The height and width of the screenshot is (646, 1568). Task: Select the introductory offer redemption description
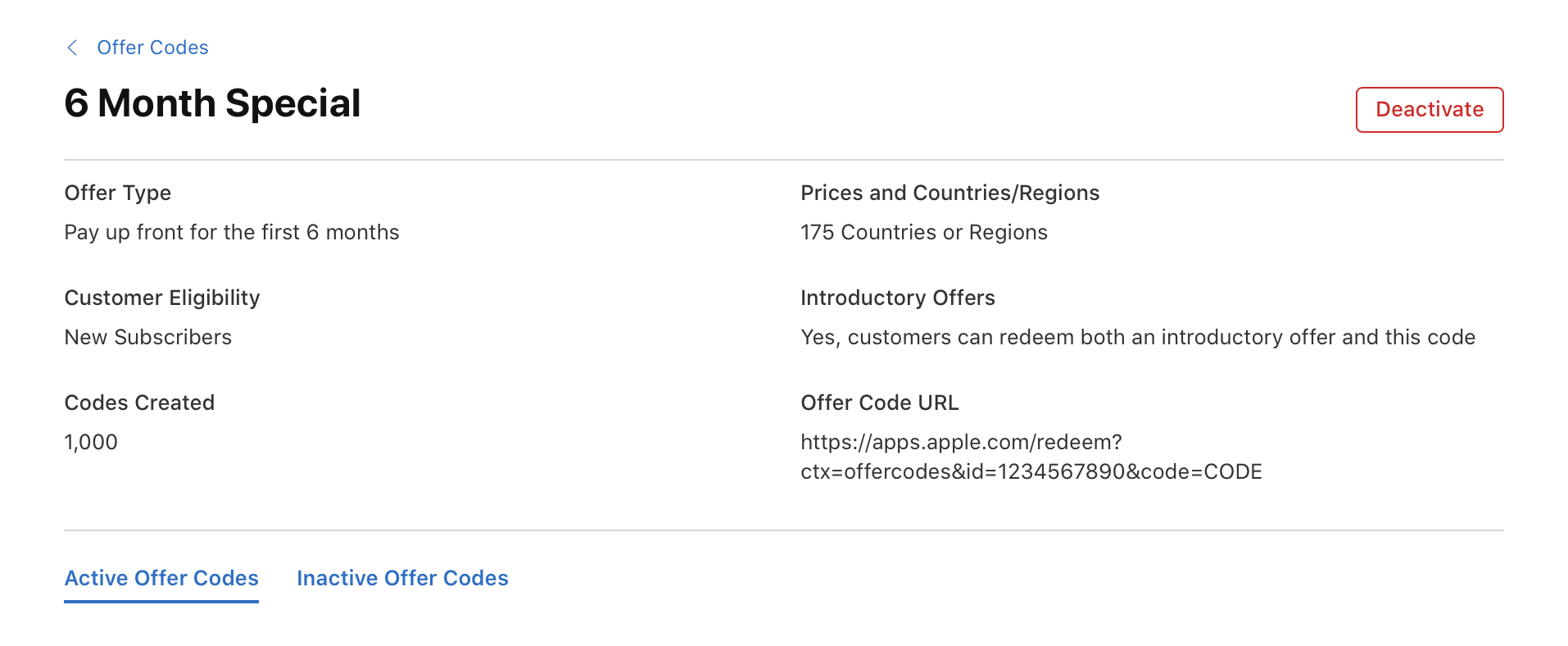[x=1137, y=337]
